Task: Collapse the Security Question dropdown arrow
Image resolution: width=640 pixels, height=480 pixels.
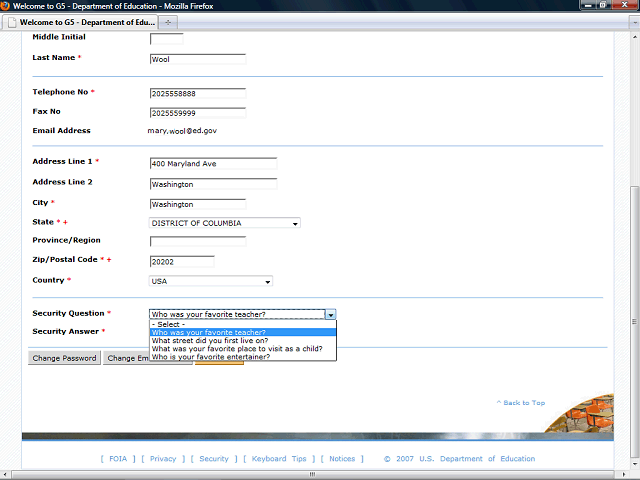Action: click(330, 314)
